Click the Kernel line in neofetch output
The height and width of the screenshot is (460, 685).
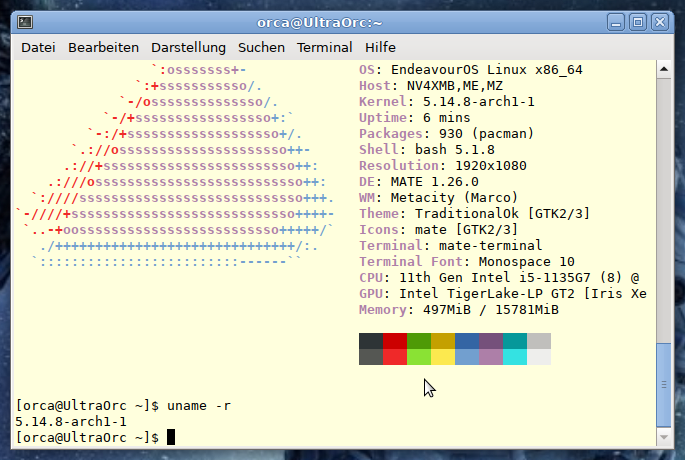click(446, 102)
